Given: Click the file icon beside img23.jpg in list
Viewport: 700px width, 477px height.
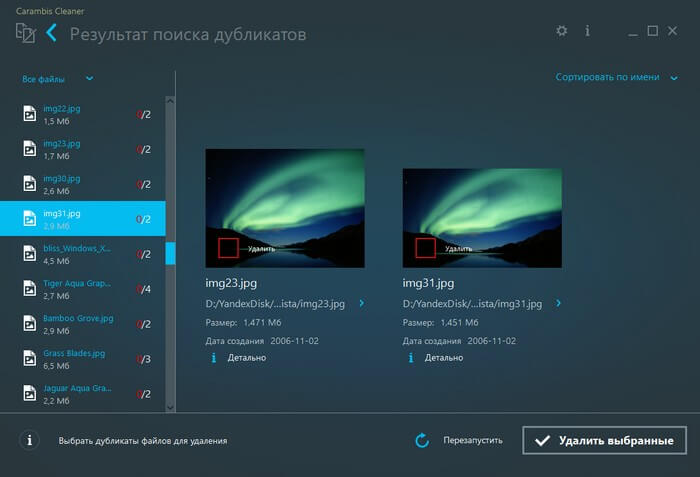Looking at the screenshot, I should (29, 149).
